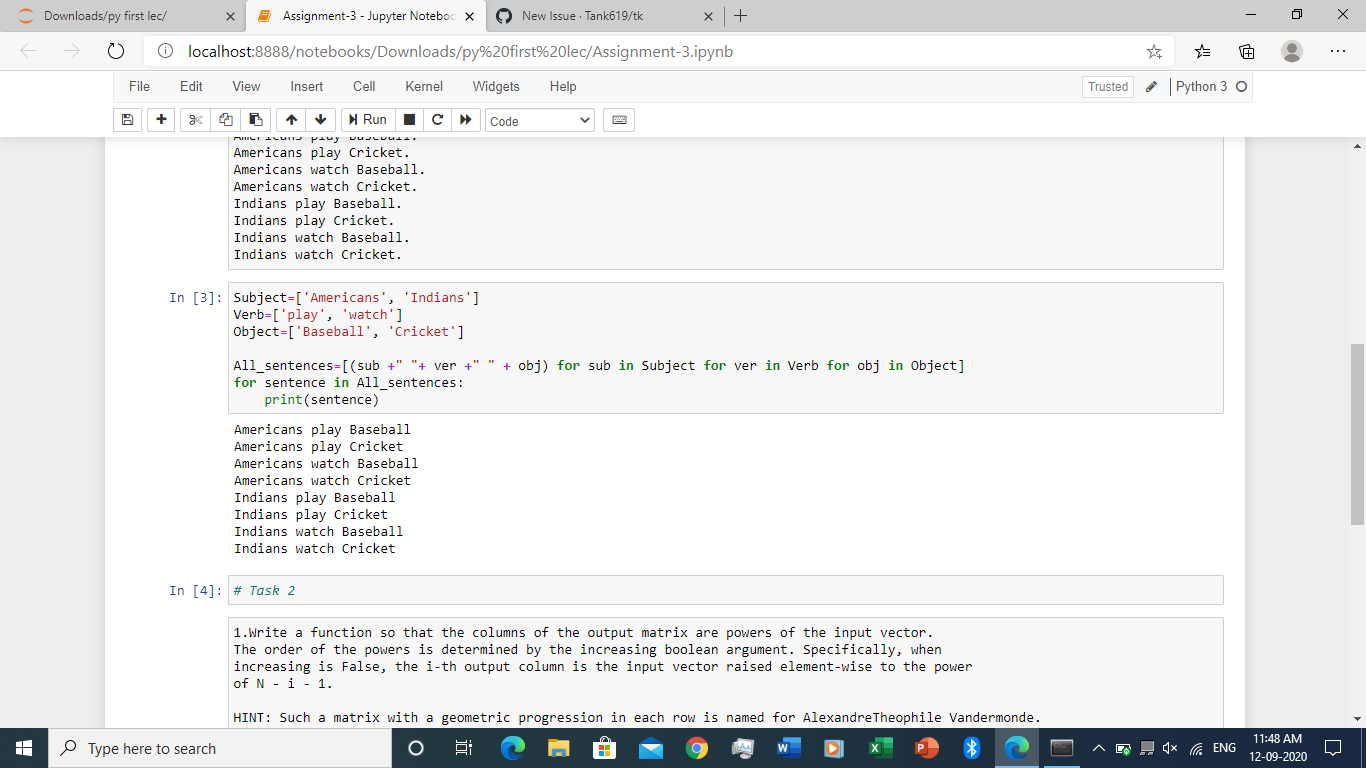Click the 'In [3]:' cell prompt
The width and height of the screenshot is (1366, 768).
click(x=195, y=298)
